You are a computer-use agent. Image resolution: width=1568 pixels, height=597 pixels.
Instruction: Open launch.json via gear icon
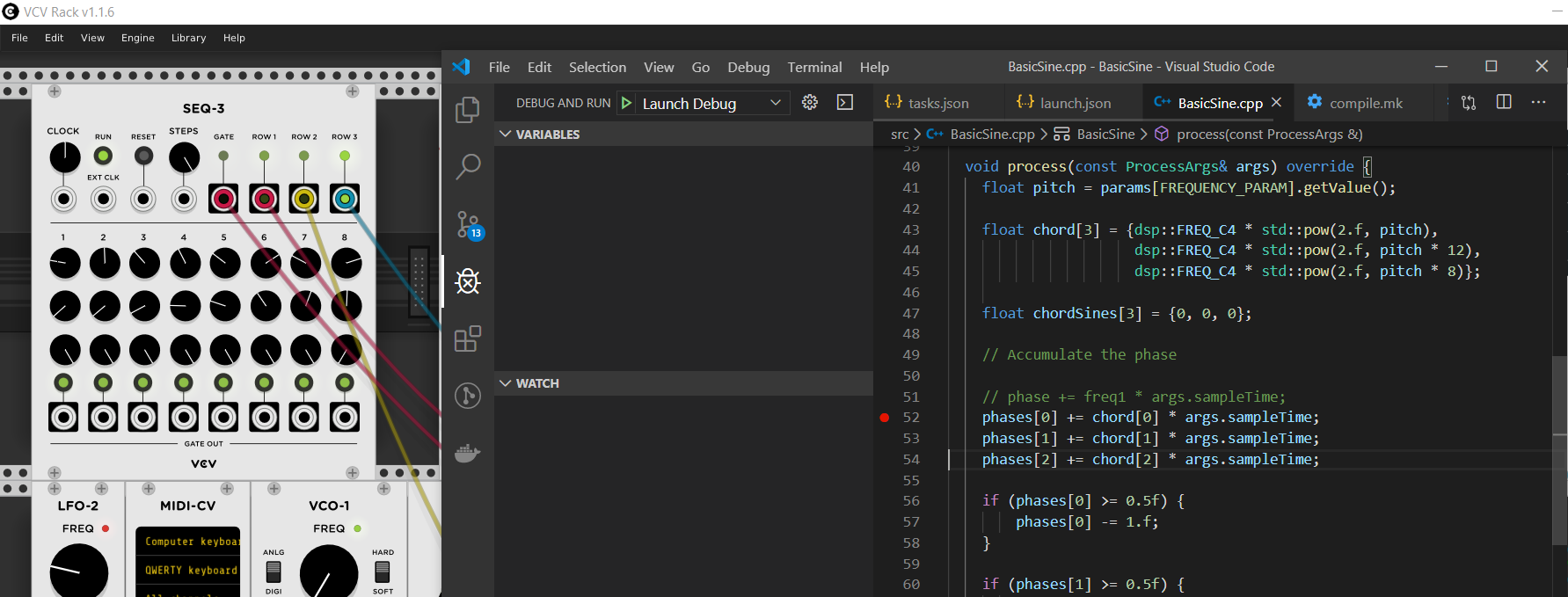point(810,102)
